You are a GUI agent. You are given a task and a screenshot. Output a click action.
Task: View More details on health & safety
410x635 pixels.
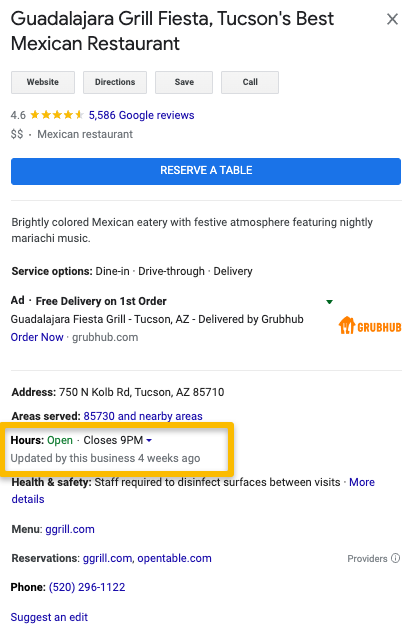coord(362,482)
